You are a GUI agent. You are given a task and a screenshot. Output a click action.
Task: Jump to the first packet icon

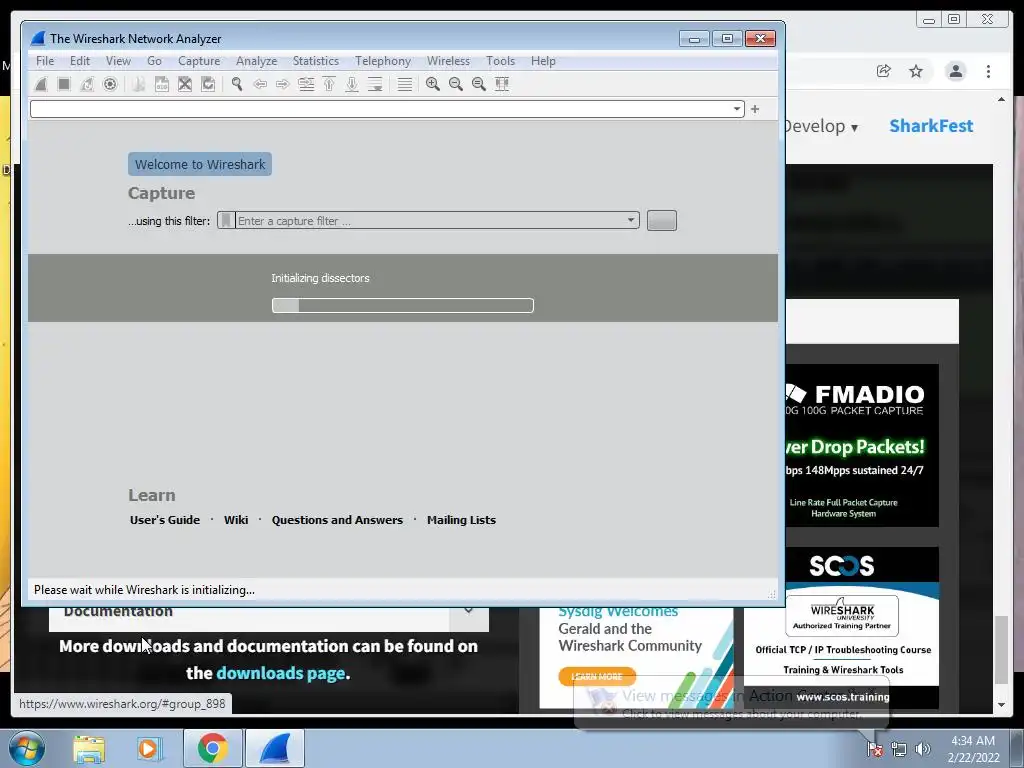click(329, 84)
